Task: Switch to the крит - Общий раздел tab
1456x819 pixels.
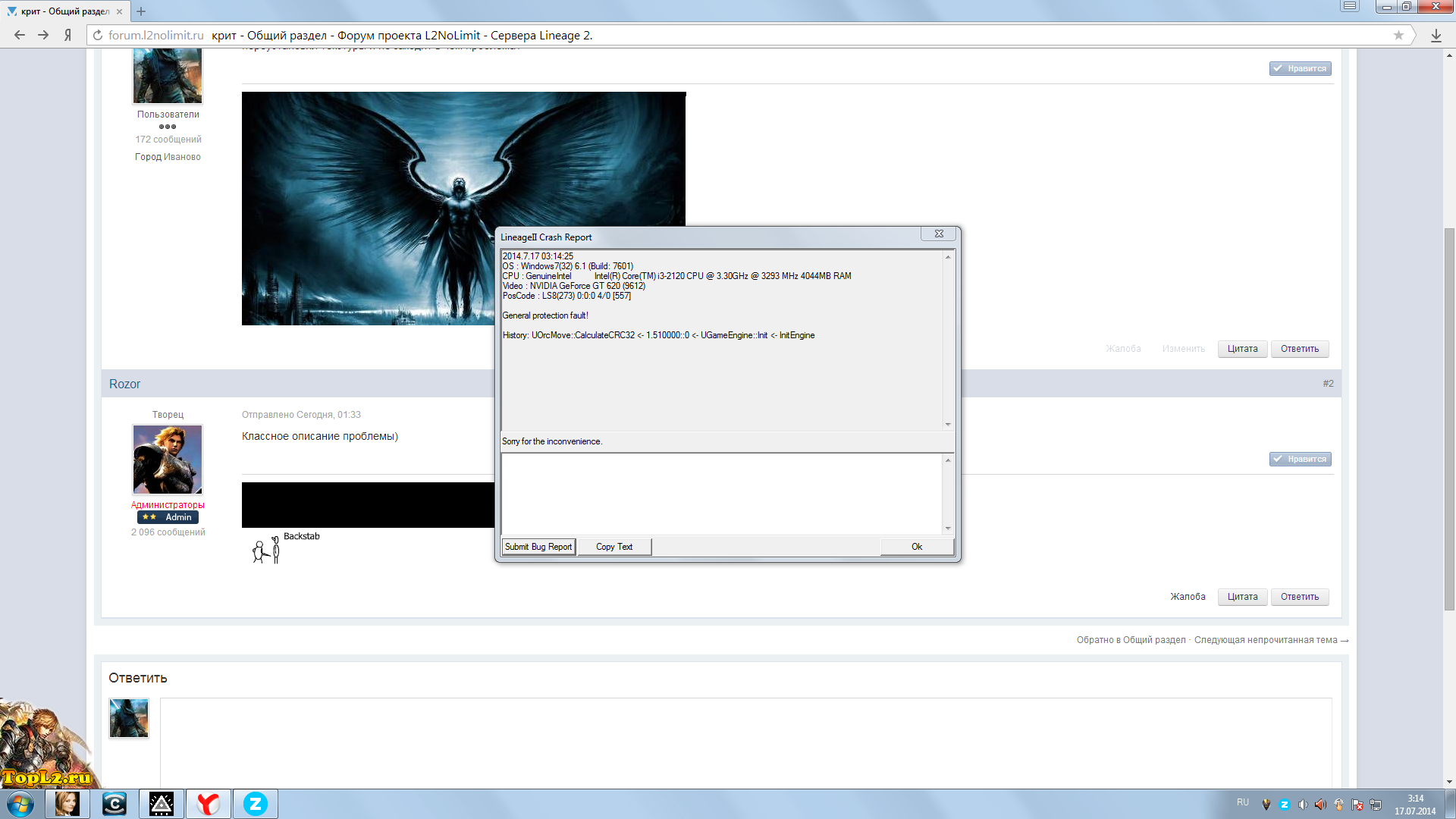Action: pyautogui.click(x=65, y=11)
